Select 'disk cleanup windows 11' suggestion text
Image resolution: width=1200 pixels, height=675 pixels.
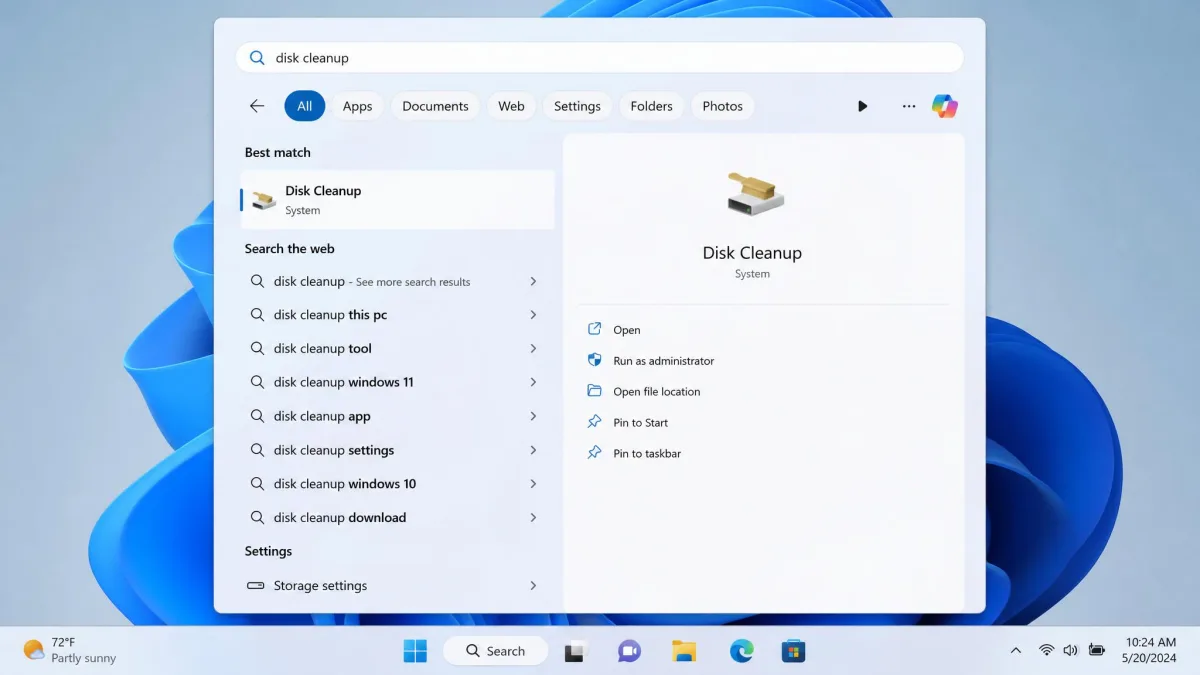[344, 382]
